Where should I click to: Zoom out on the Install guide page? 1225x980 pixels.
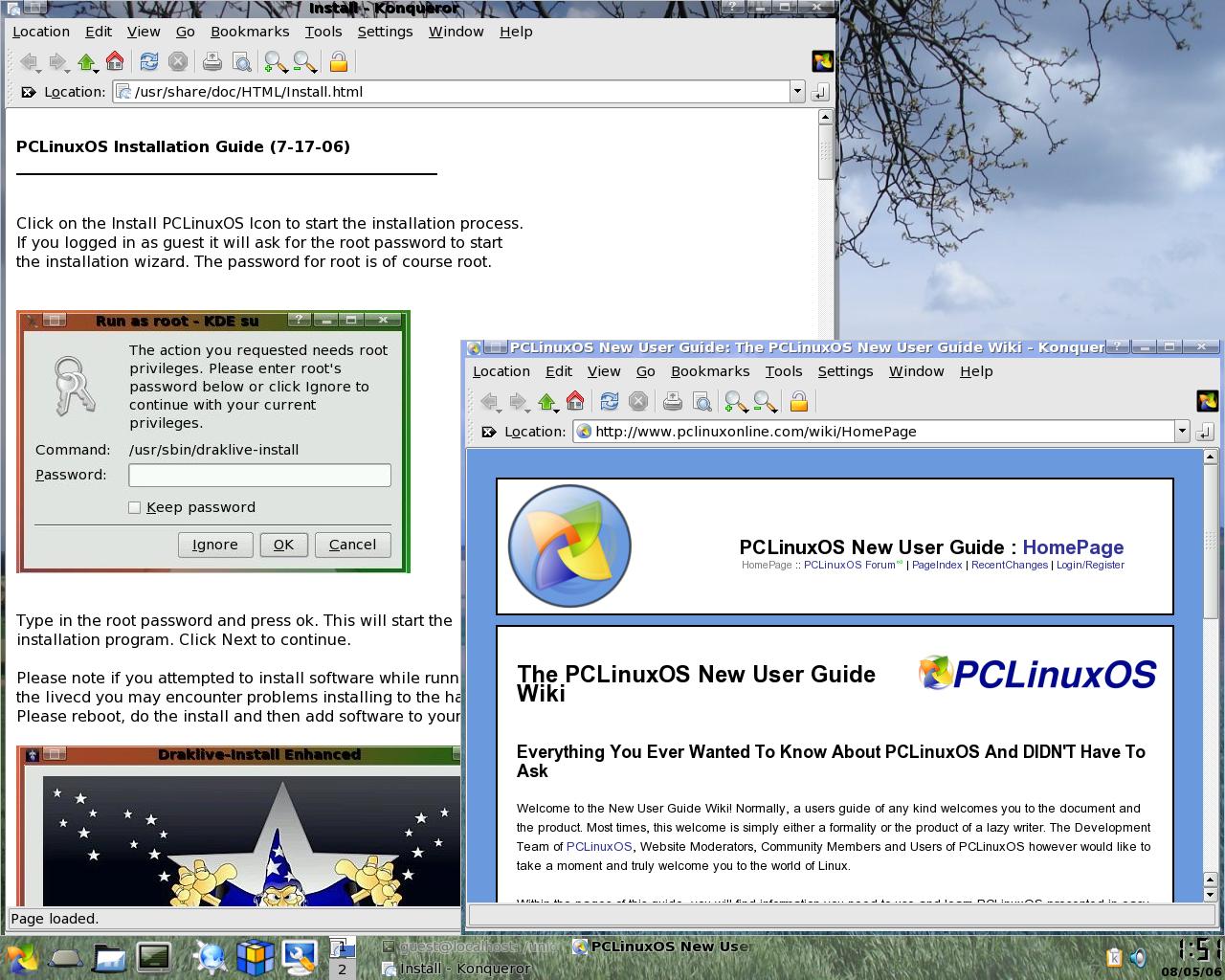click(x=305, y=62)
